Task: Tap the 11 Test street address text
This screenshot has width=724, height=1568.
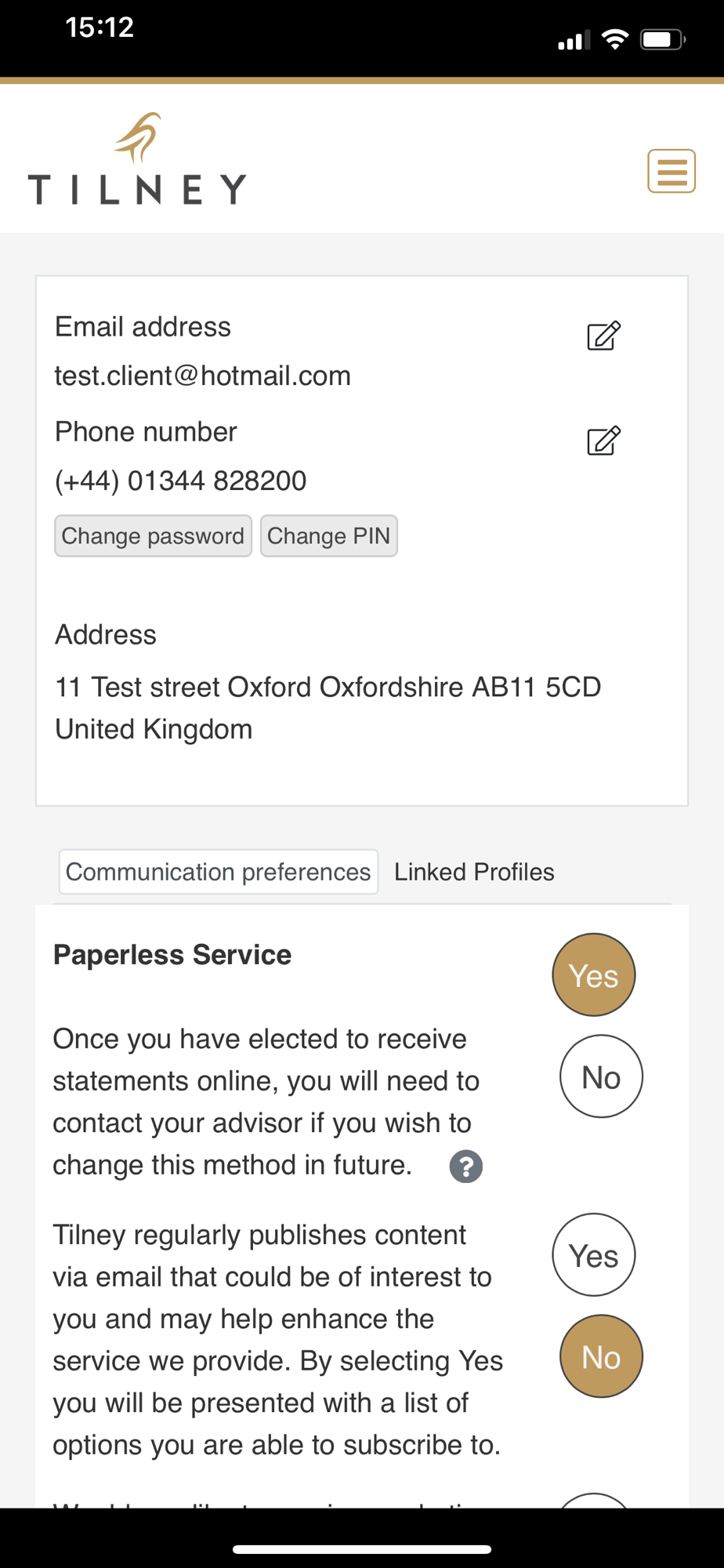Action: coord(328,708)
